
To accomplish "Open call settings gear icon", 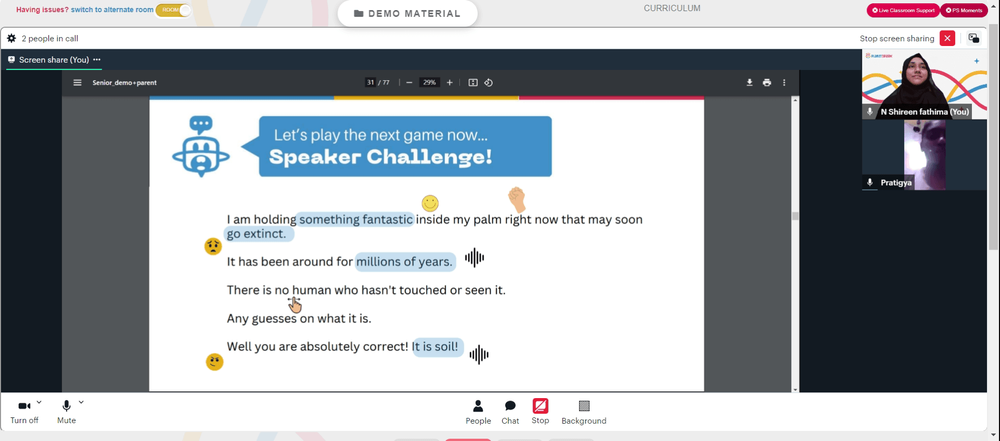I will (11, 38).
